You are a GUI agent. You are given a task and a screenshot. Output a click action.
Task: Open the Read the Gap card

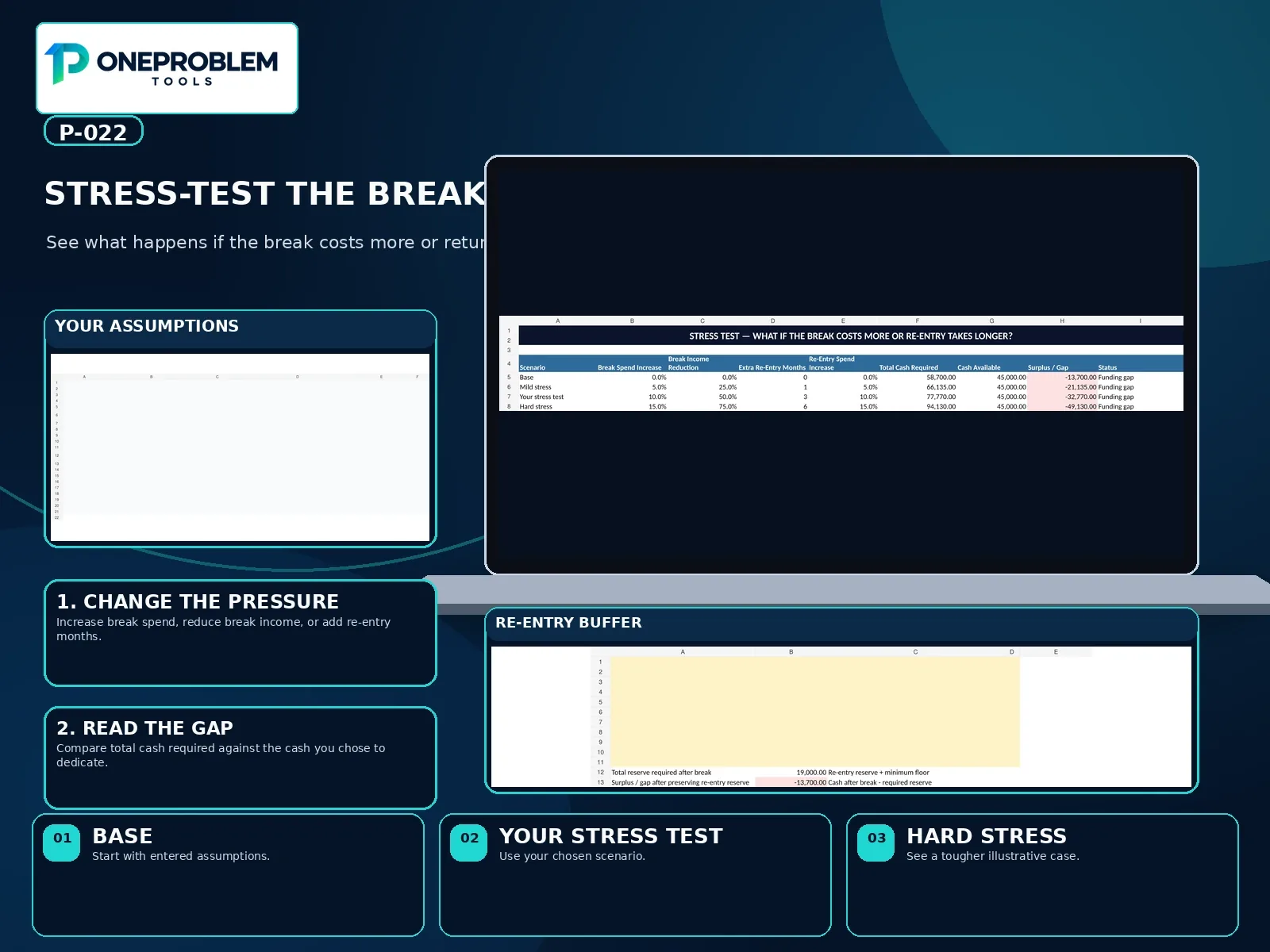(240, 758)
